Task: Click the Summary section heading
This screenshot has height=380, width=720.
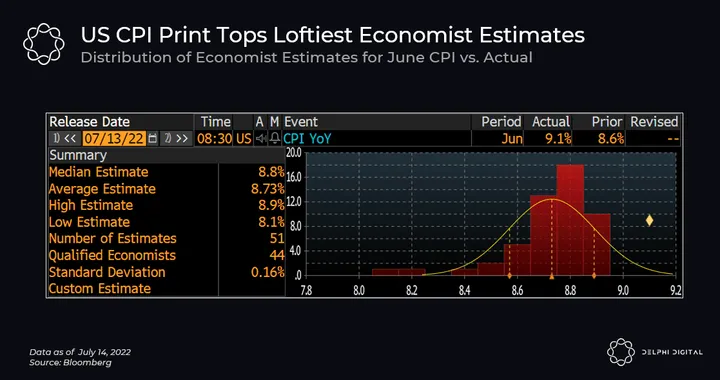Action: click(78, 155)
